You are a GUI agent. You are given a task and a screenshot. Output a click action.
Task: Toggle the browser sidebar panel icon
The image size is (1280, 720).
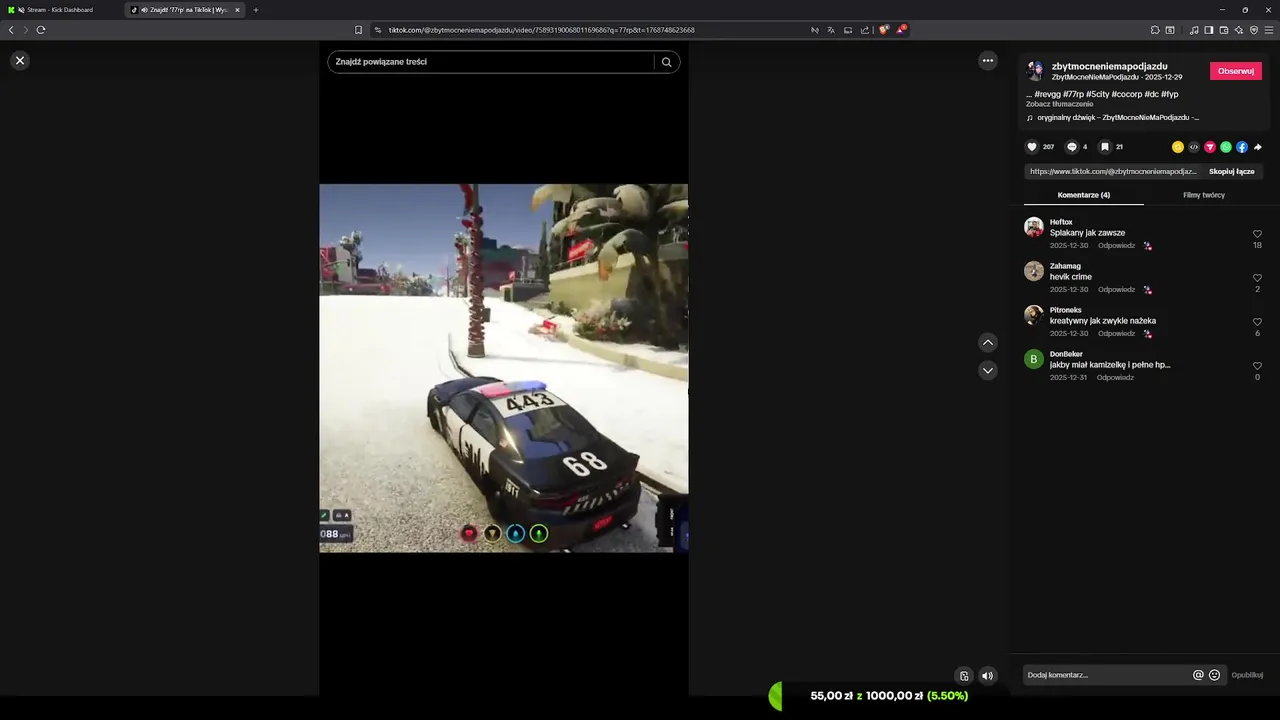click(1209, 30)
